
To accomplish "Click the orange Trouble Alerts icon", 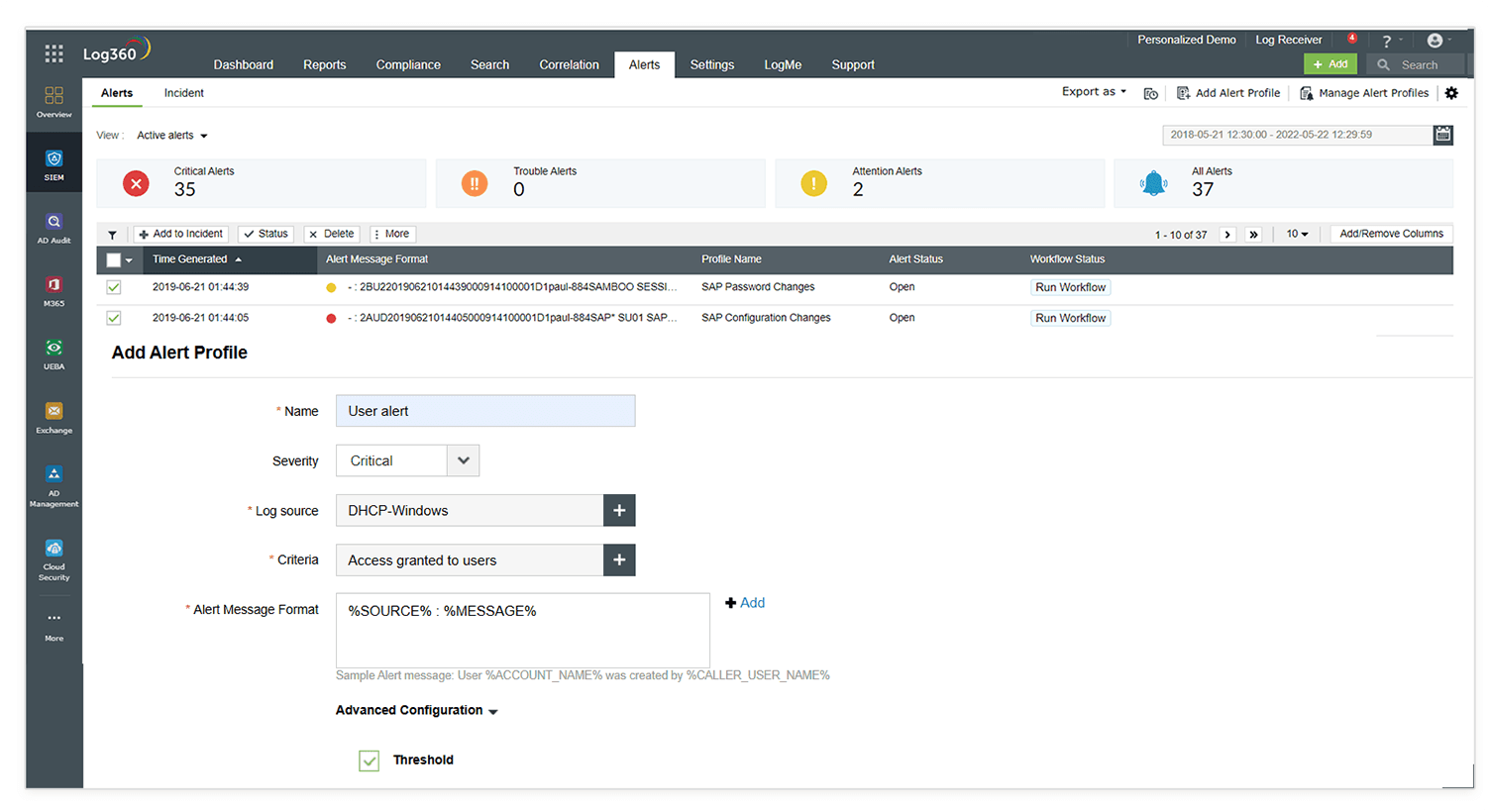I will [x=475, y=183].
